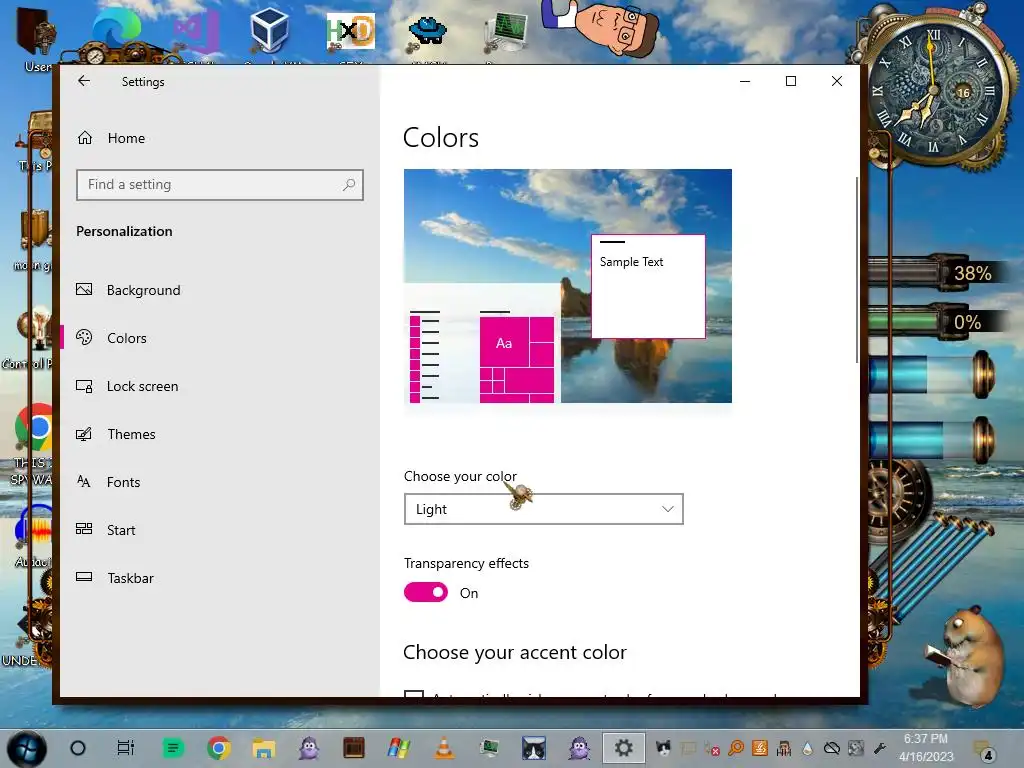Open notification center with 4 badge

pyautogui.click(x=983, y=750)
